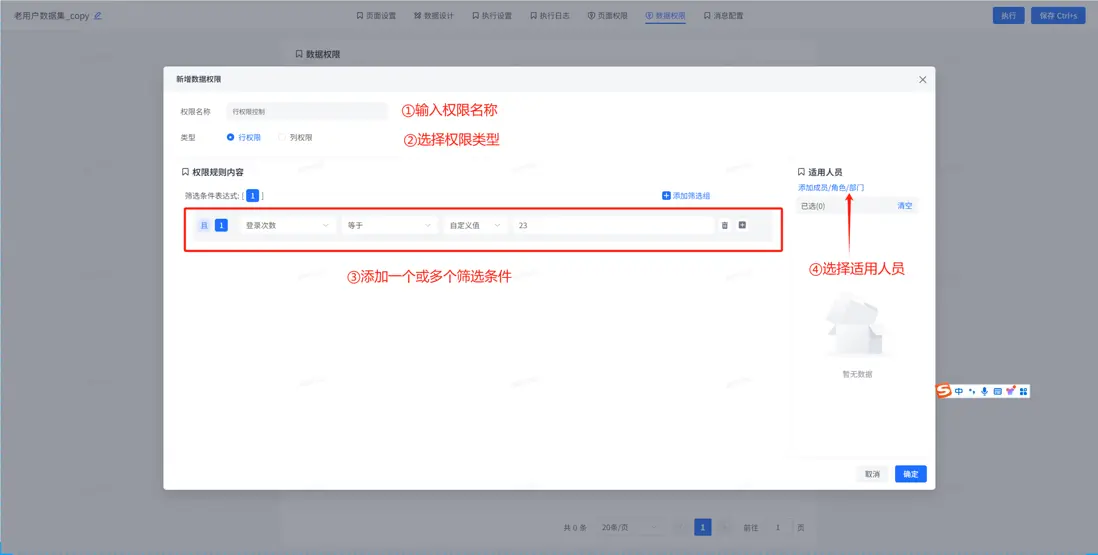Open the 登录次数 field dropdown
The width and height of the screenshot is (1098, 555).
pyautogui.click(x=286, y=226)
